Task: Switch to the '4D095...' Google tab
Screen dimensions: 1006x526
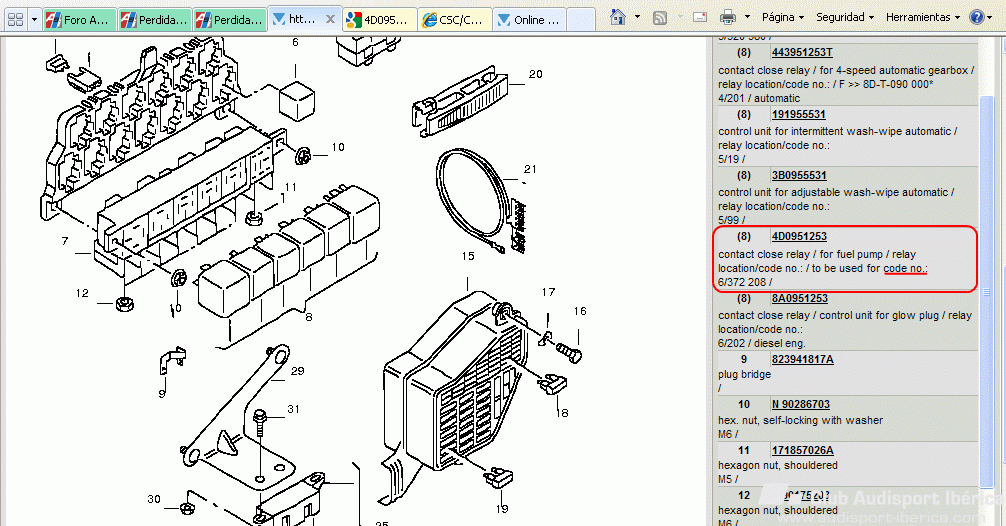Action: 380,20
